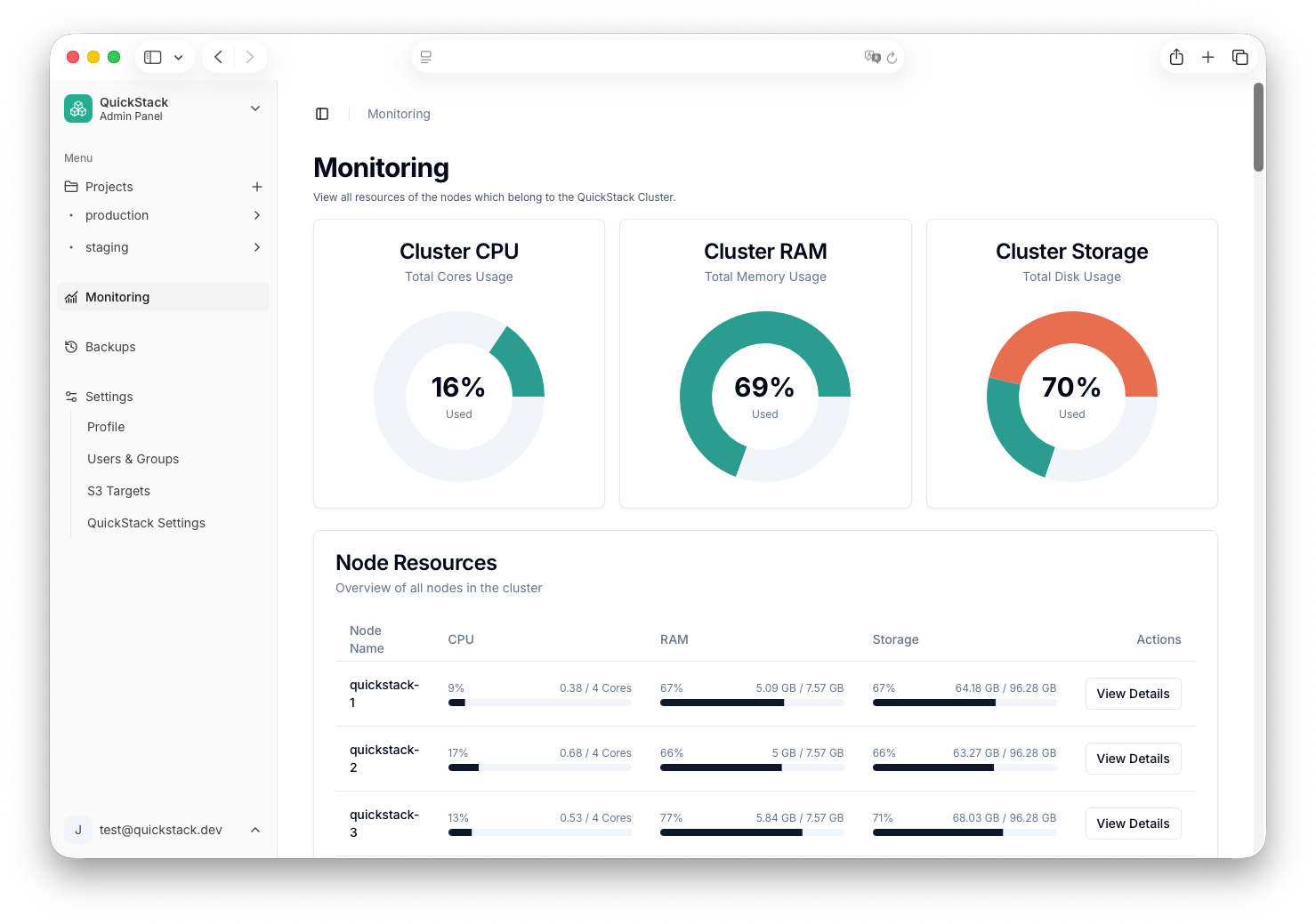Click the user avatar at the bottom
1316x924 pixels.
tap(78, 830)
